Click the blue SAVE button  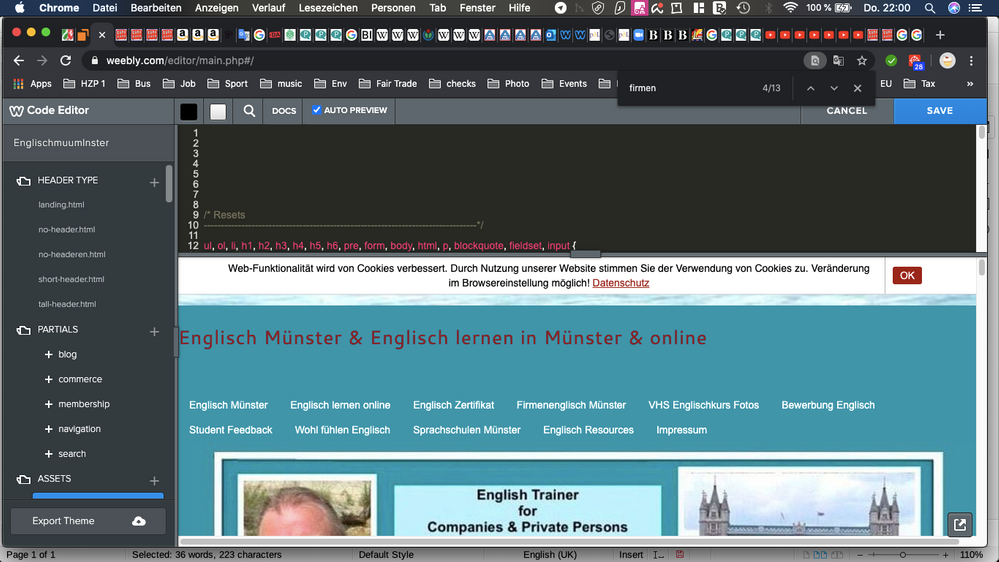pos(939,111)
